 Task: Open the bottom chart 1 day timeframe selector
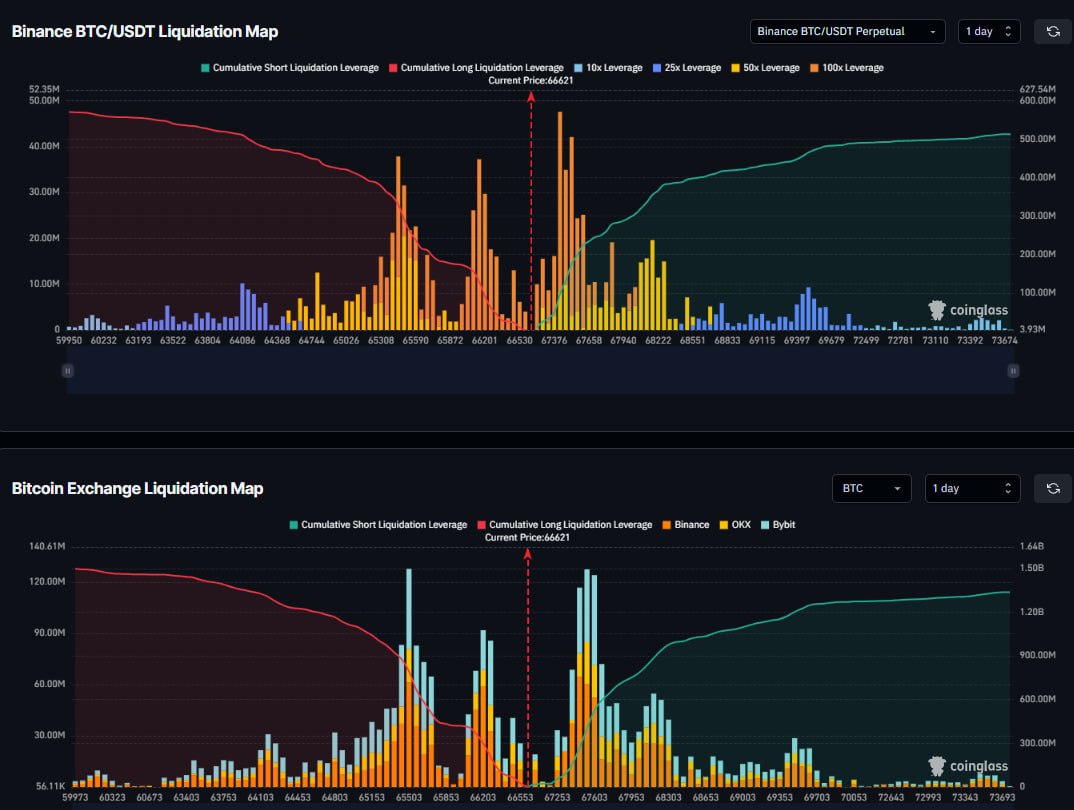(x=971, y=489)
